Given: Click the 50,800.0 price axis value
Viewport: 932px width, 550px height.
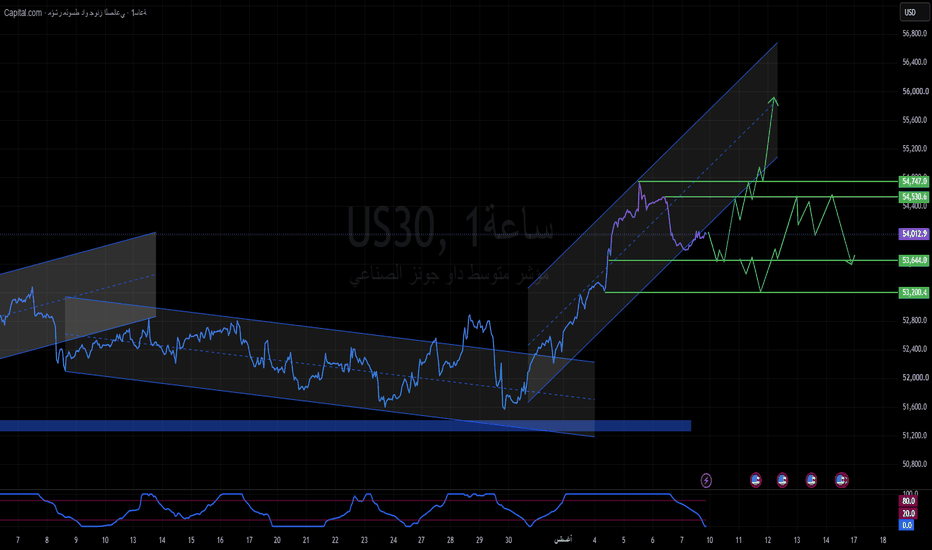Looking at the screenshot, I should [914, 464].
